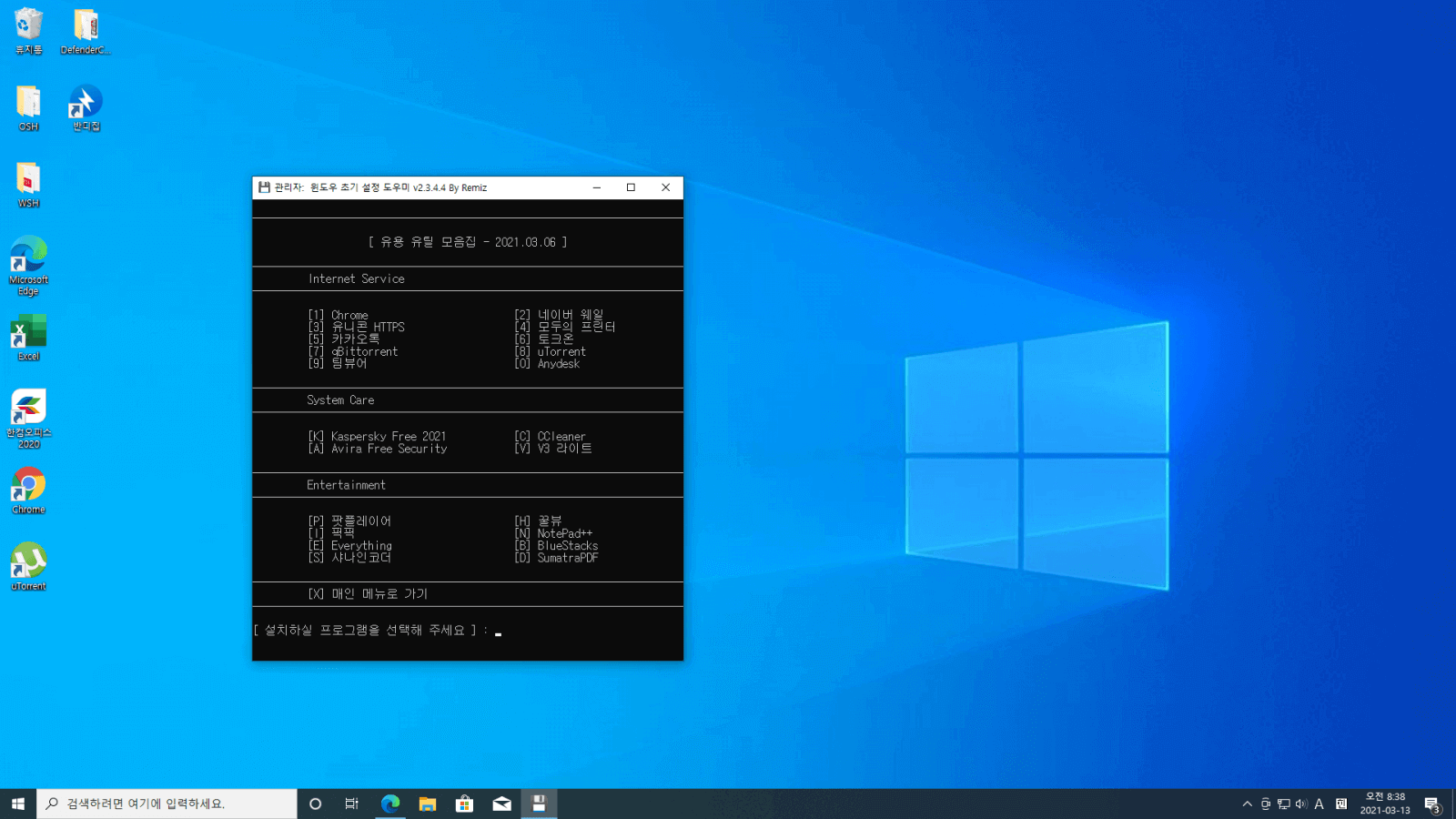Viewport: 1456px width, 819px height.
Task: Click the [0] Anydesk entry
Action: tap(547, 363)
